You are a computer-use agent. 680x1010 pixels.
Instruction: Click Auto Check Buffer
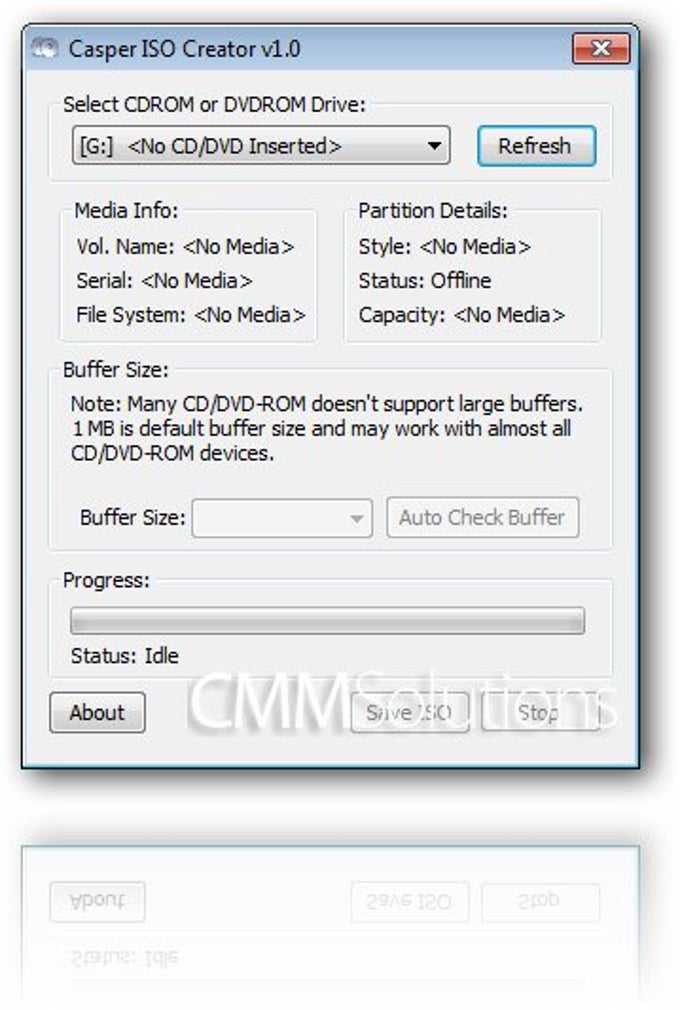point(482,517)
